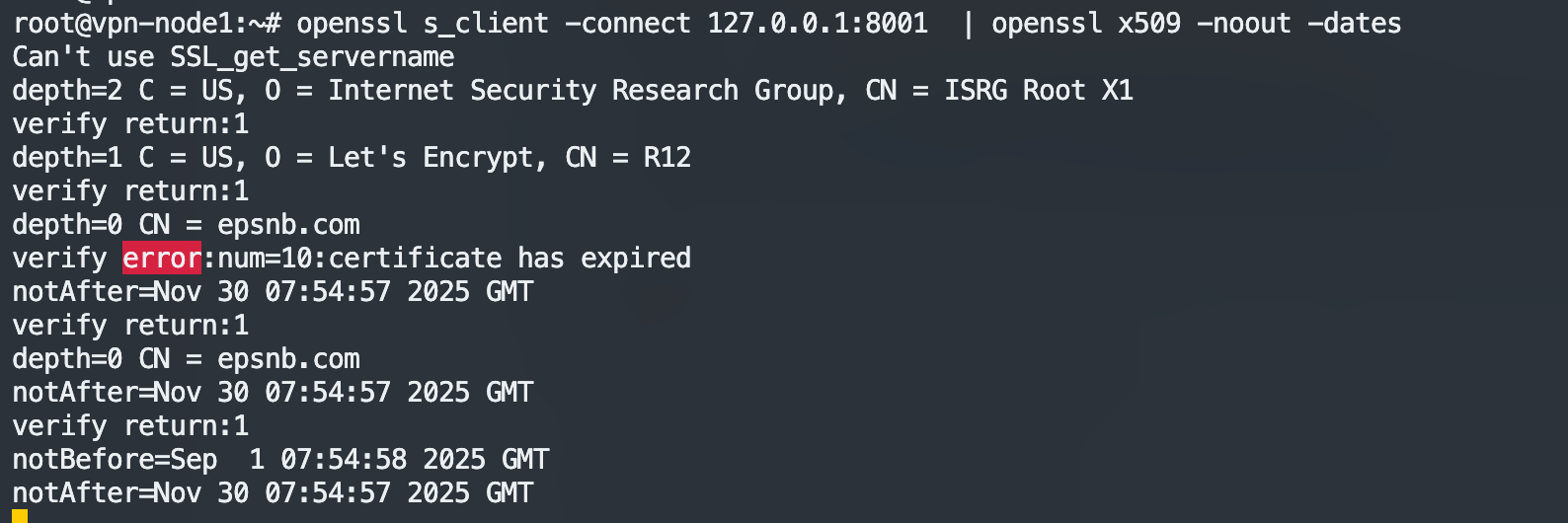Click the R12 common name
Viewport: 1568px width, 523px height.
pos(667,158)
